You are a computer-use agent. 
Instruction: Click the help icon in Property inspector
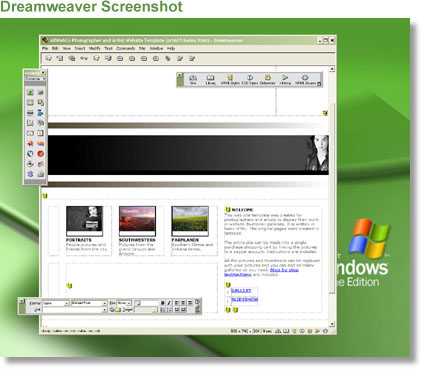point(197,302)
